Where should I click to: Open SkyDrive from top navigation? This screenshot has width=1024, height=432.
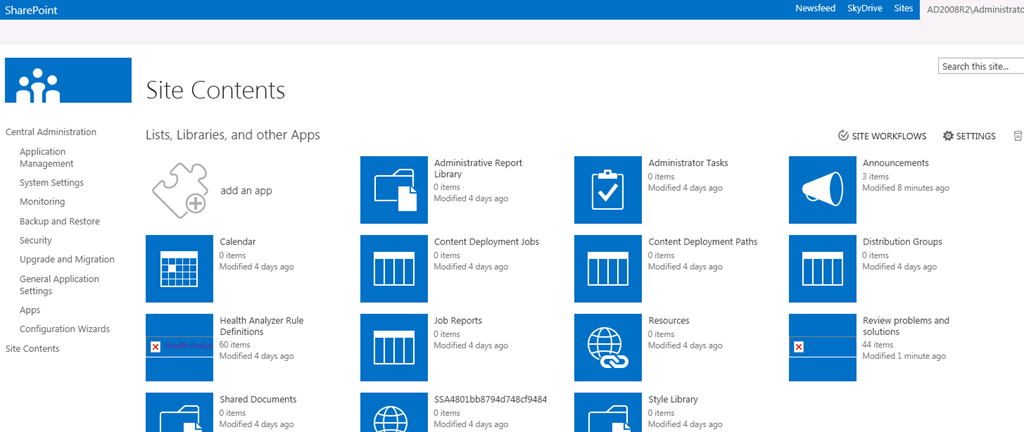pos(864,8)
